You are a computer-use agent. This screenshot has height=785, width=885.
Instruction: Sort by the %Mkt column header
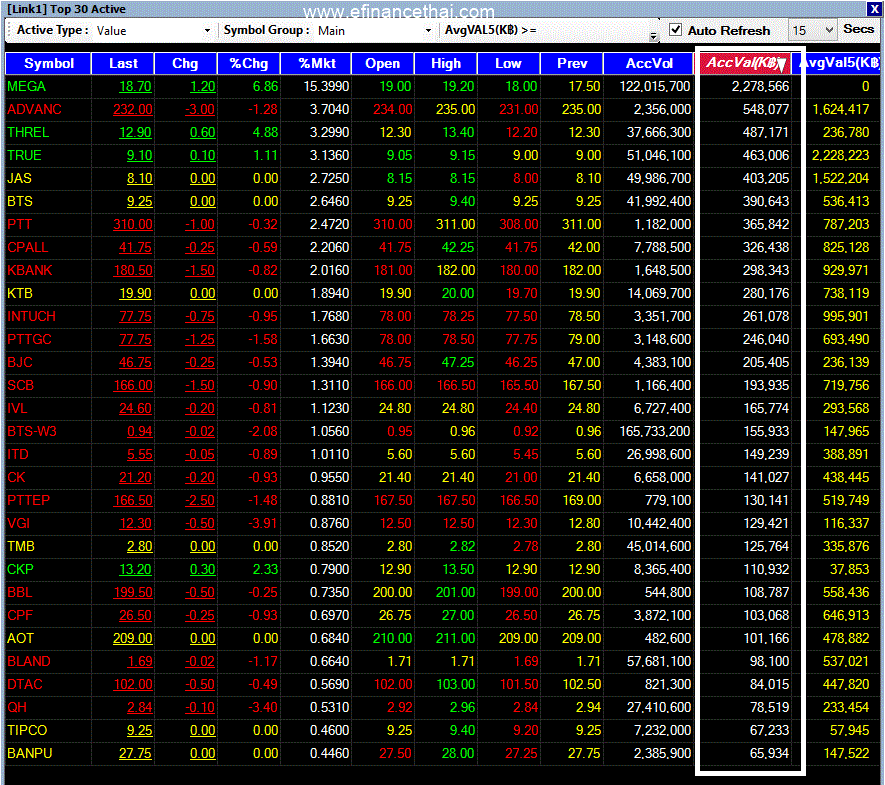pos(317,63)
